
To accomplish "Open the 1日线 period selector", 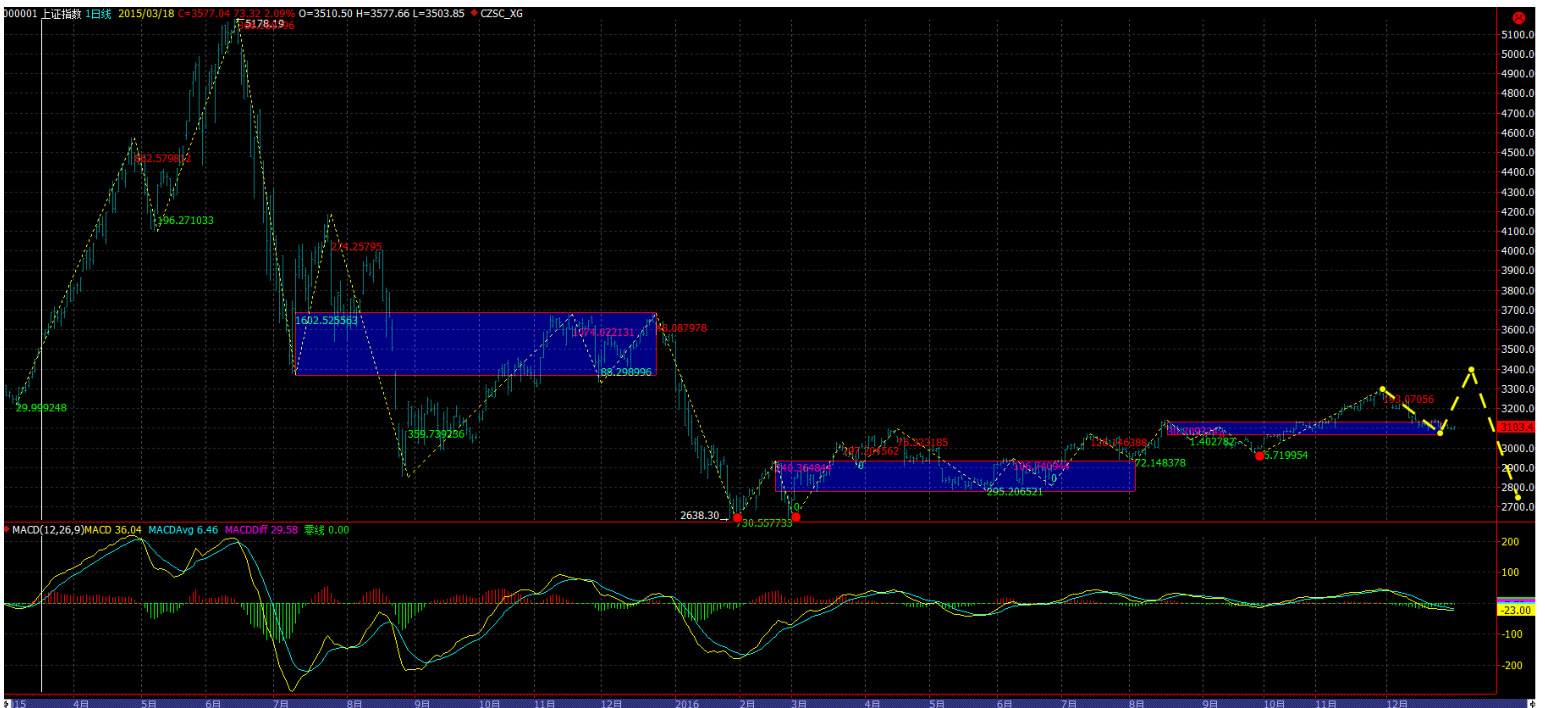I will [98, 14].
